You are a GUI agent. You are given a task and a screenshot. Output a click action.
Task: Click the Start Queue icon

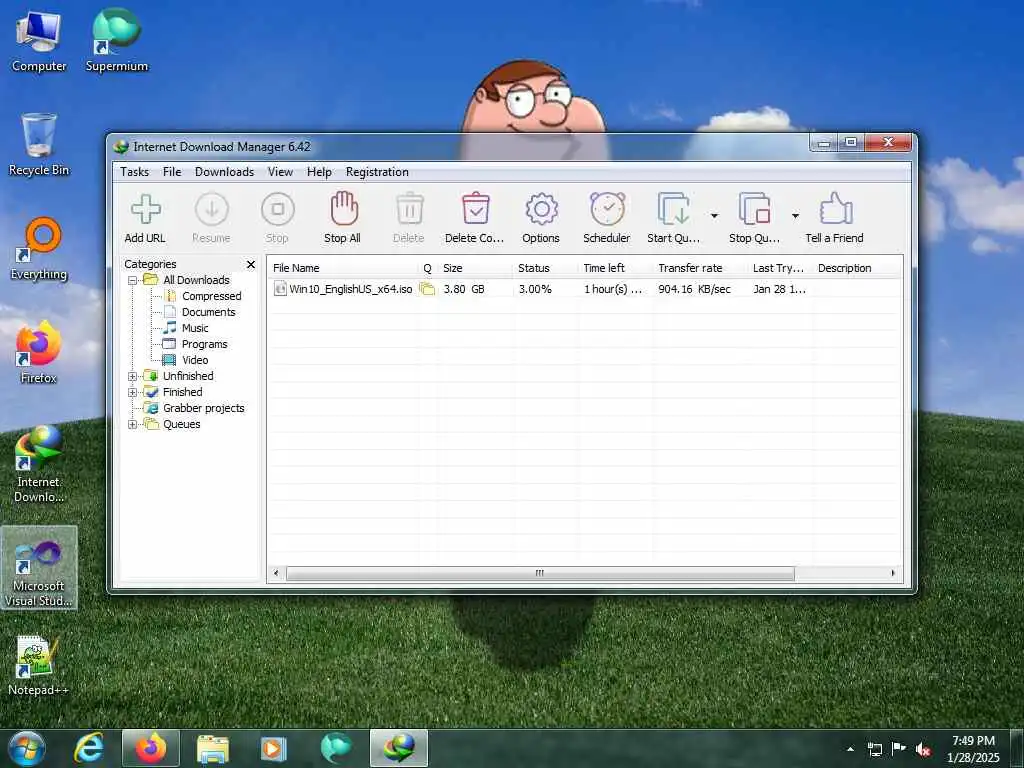673,209
